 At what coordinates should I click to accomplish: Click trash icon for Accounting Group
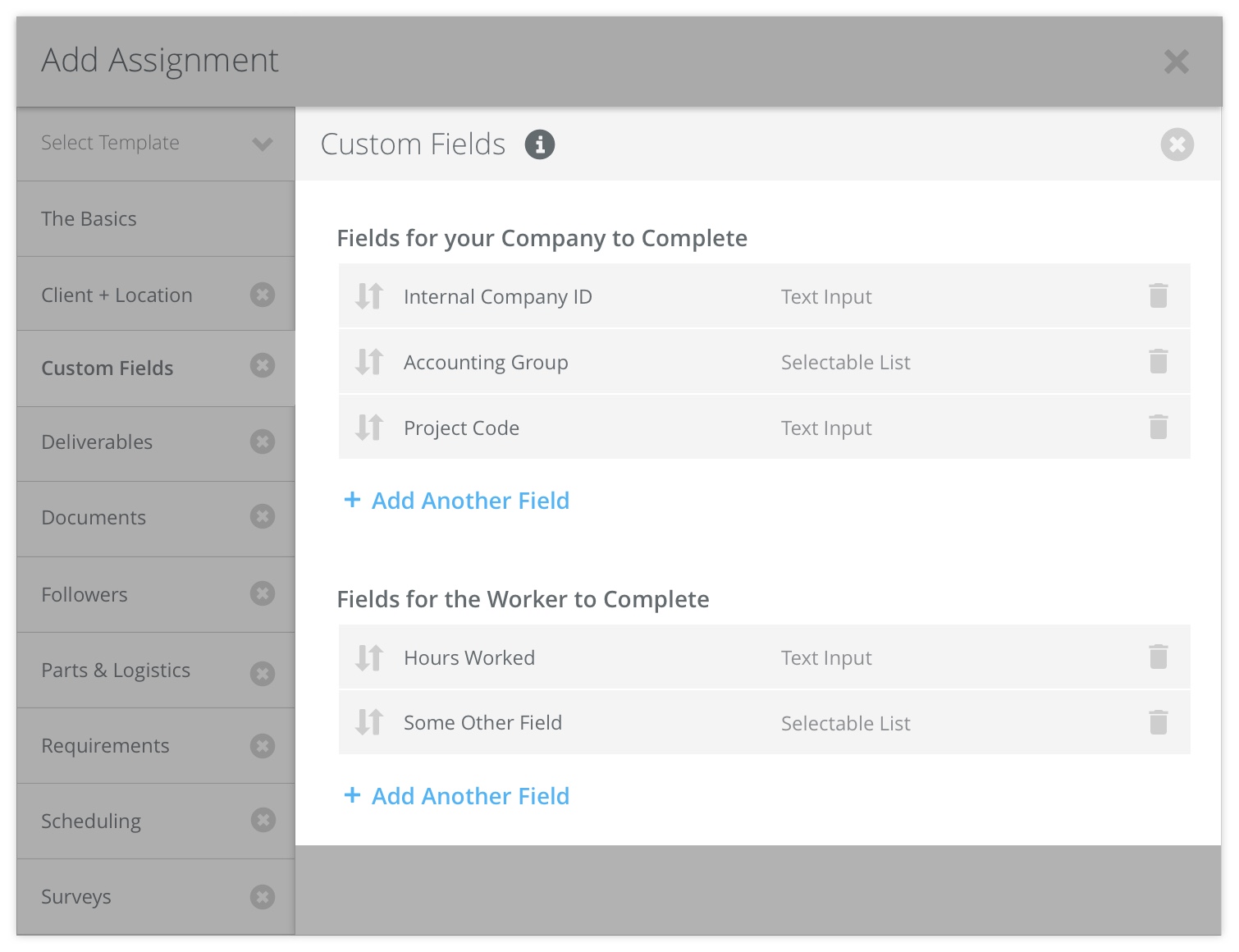(1158, 361)
